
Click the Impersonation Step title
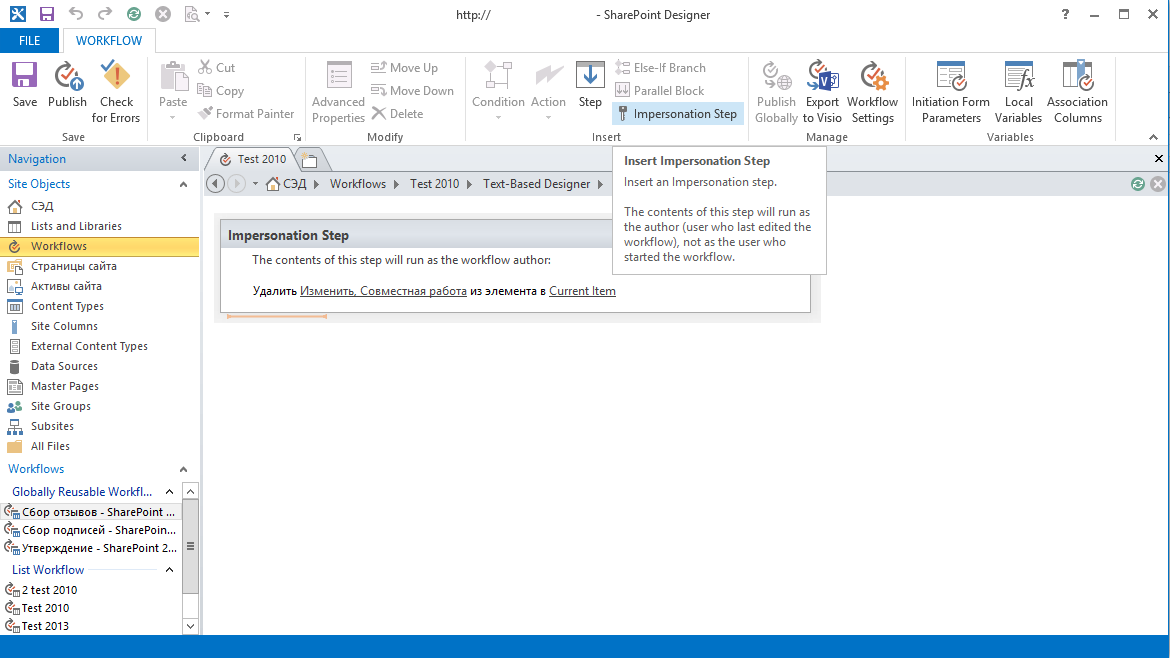288,235
